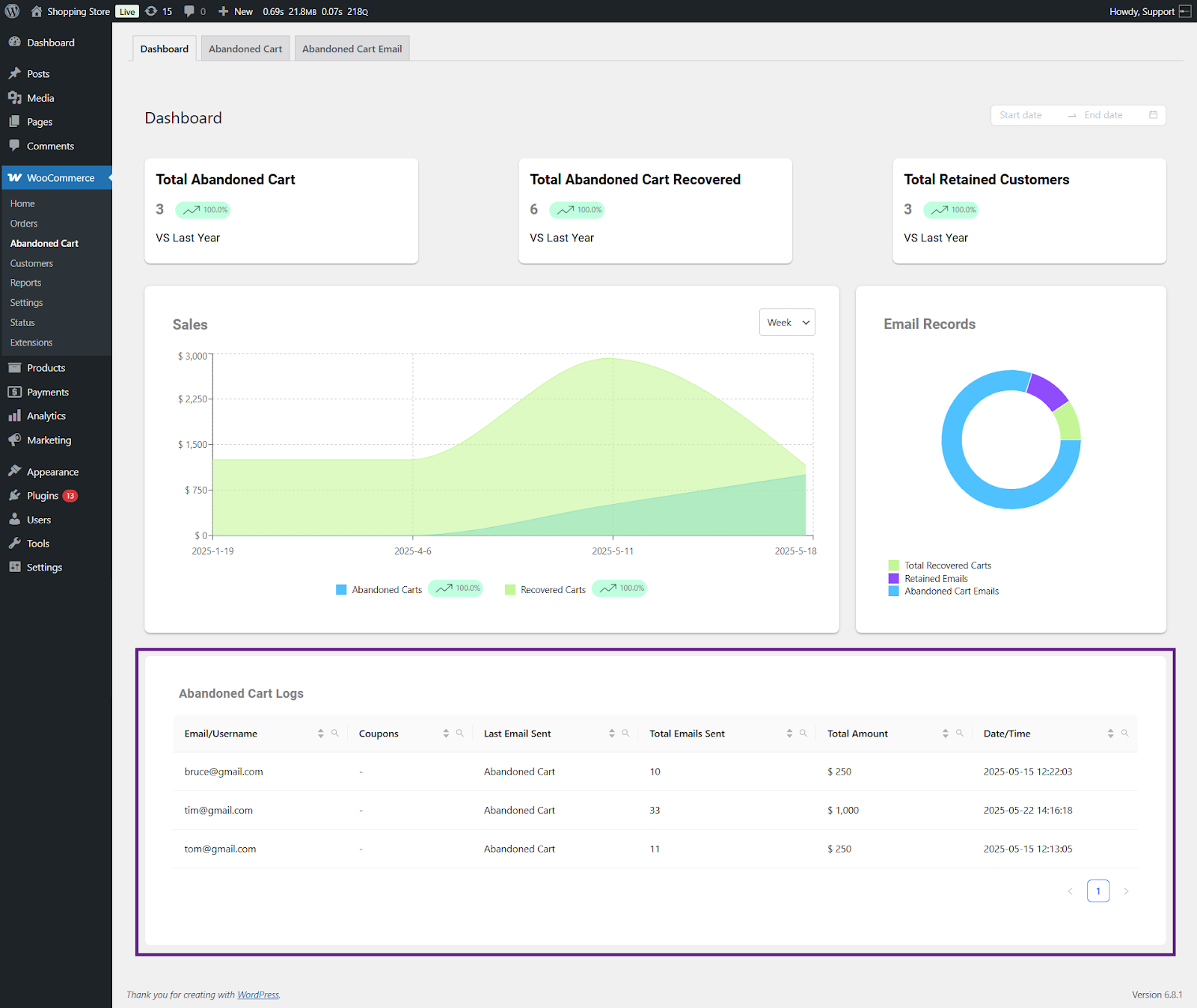Click search icon in Total Amount column
The height and width of the screenshot is (1008, 1197).
click(x=959, y=733)
